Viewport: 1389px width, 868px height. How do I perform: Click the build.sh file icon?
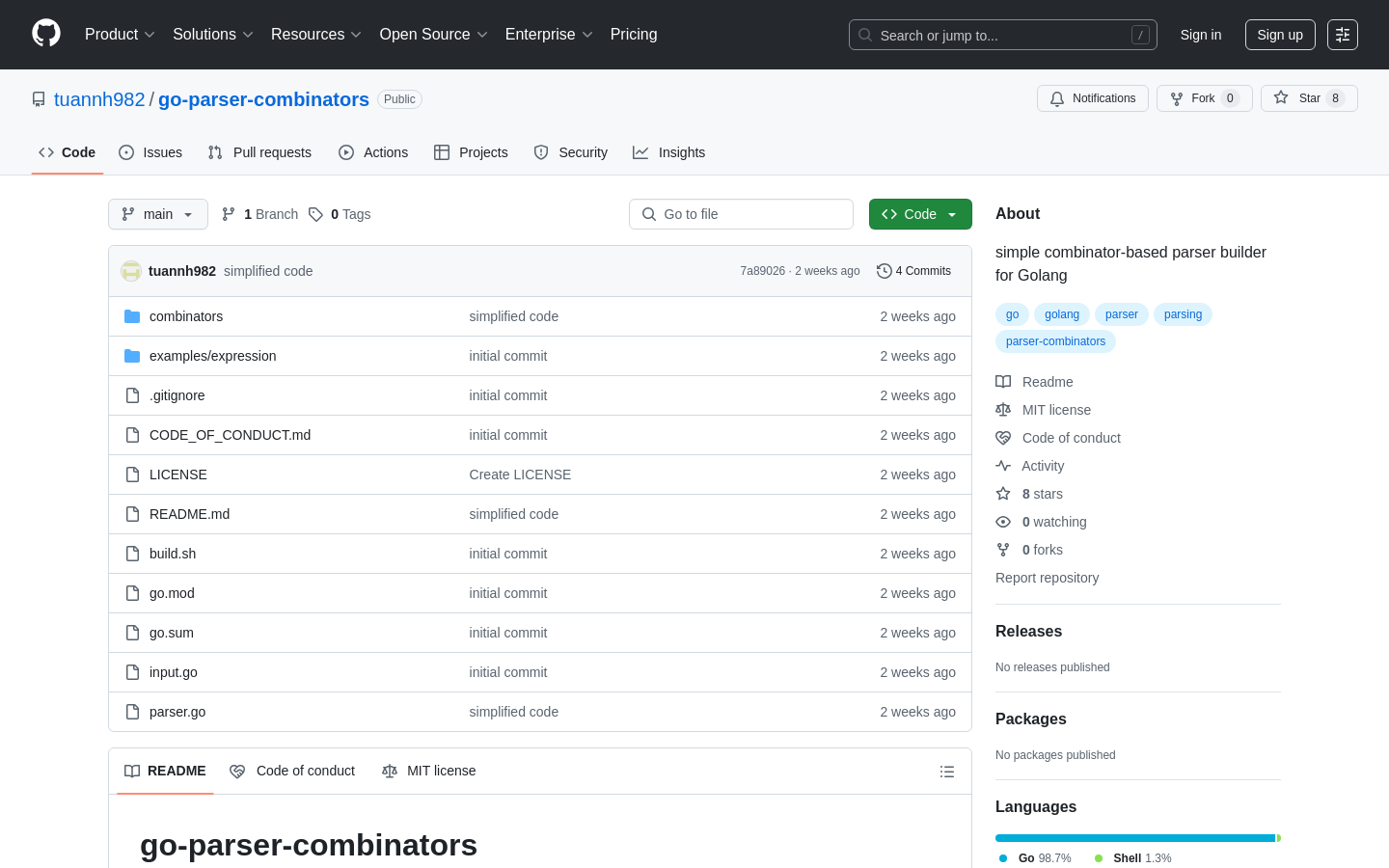[132, 554]
